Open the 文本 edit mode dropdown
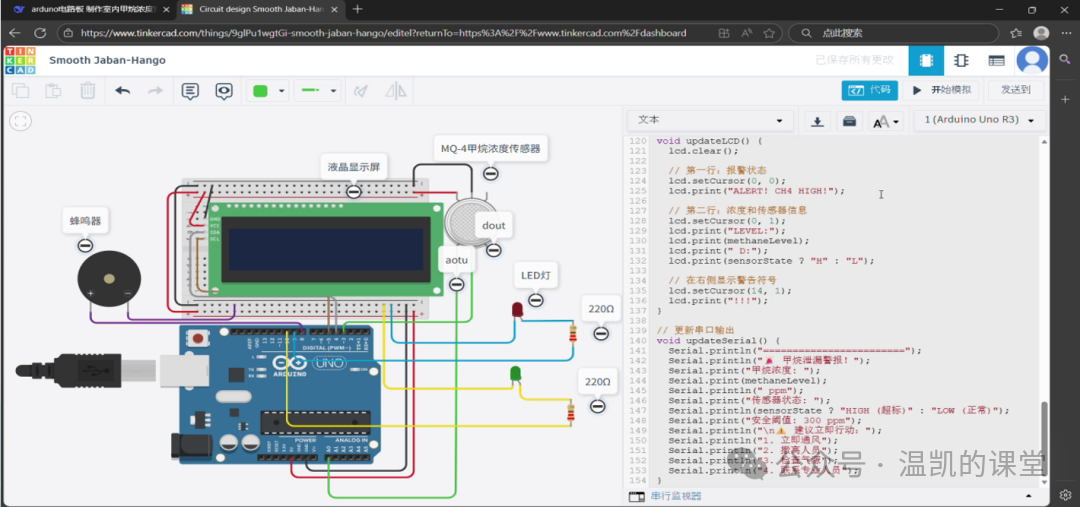This screenshot has width=1080, height=507. click(709, 121)
